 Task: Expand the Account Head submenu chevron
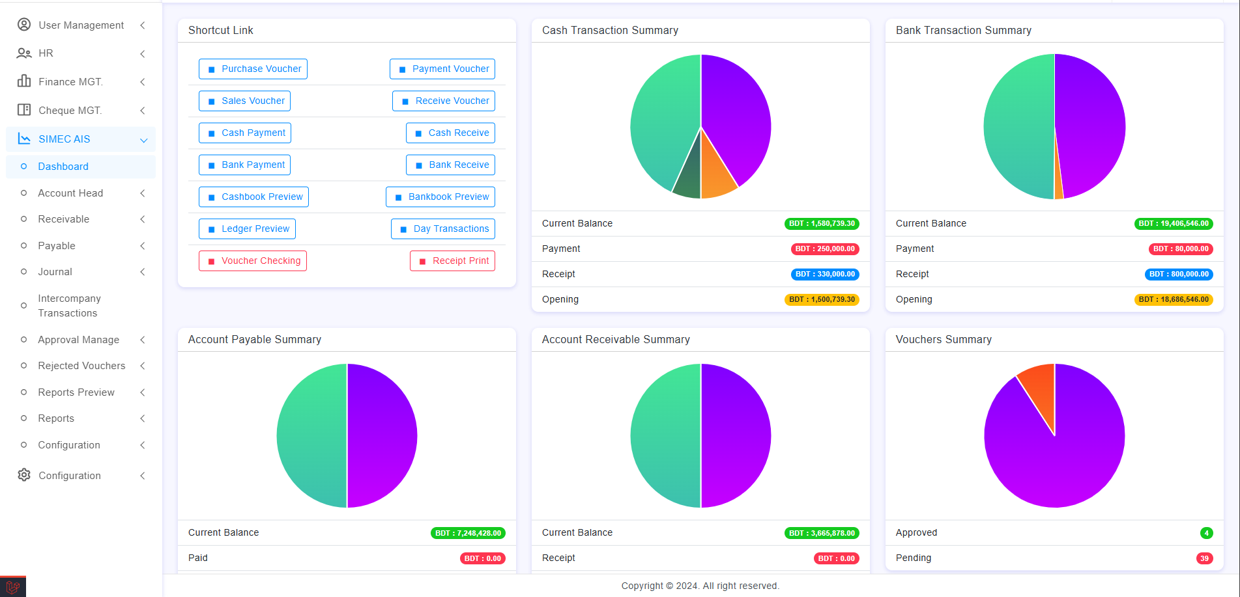coord(142,193)
